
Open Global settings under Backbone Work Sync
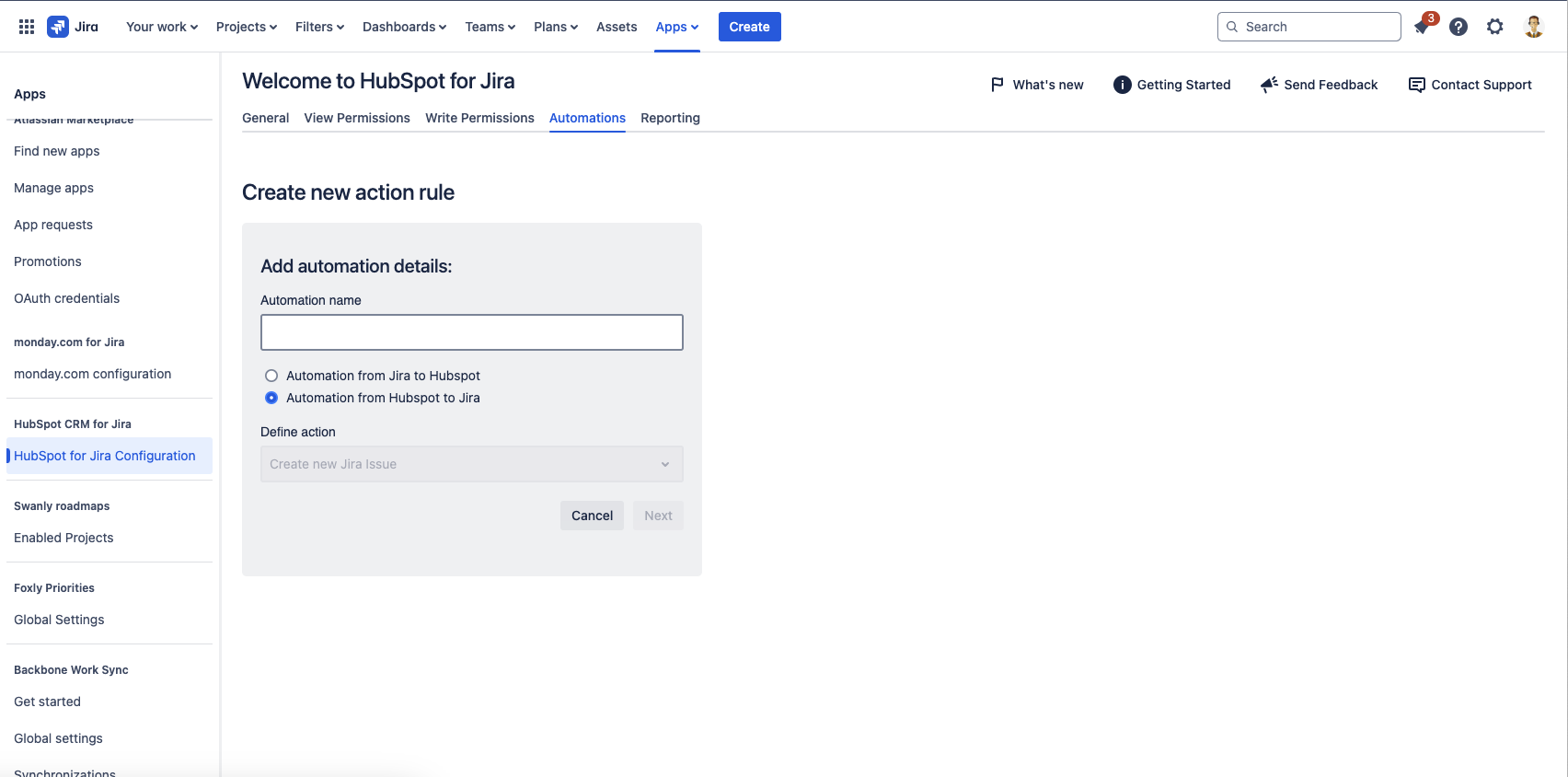pyautogui.click(x=58, y=738)
